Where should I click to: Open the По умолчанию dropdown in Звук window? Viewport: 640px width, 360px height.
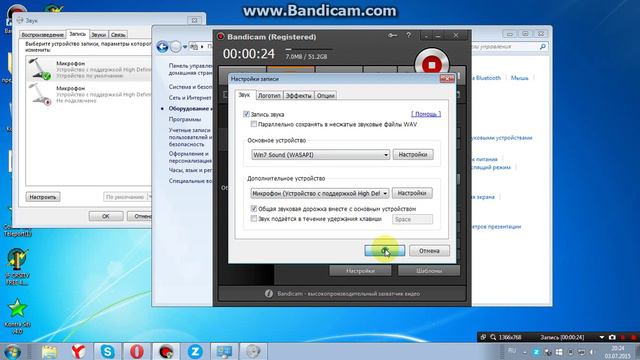click(x=128, y=197)
